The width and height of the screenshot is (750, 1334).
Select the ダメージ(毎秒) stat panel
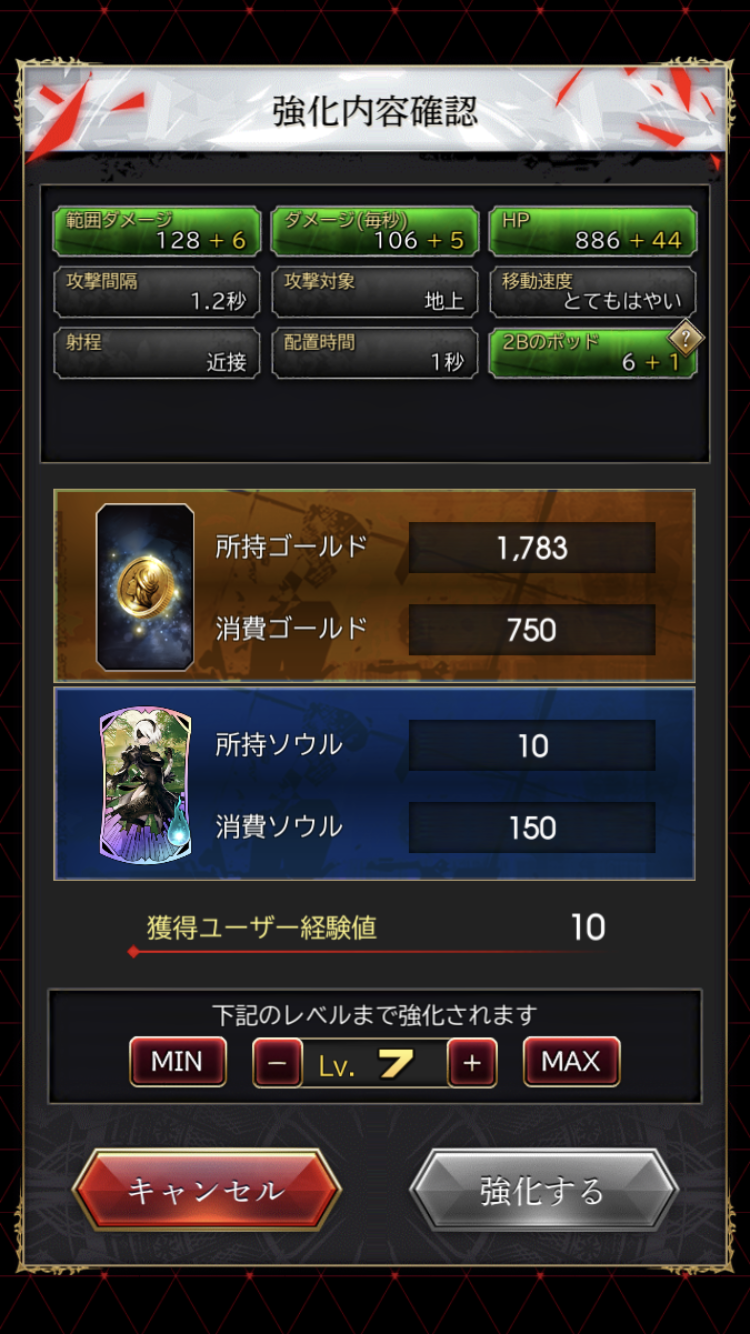[375, 231]
